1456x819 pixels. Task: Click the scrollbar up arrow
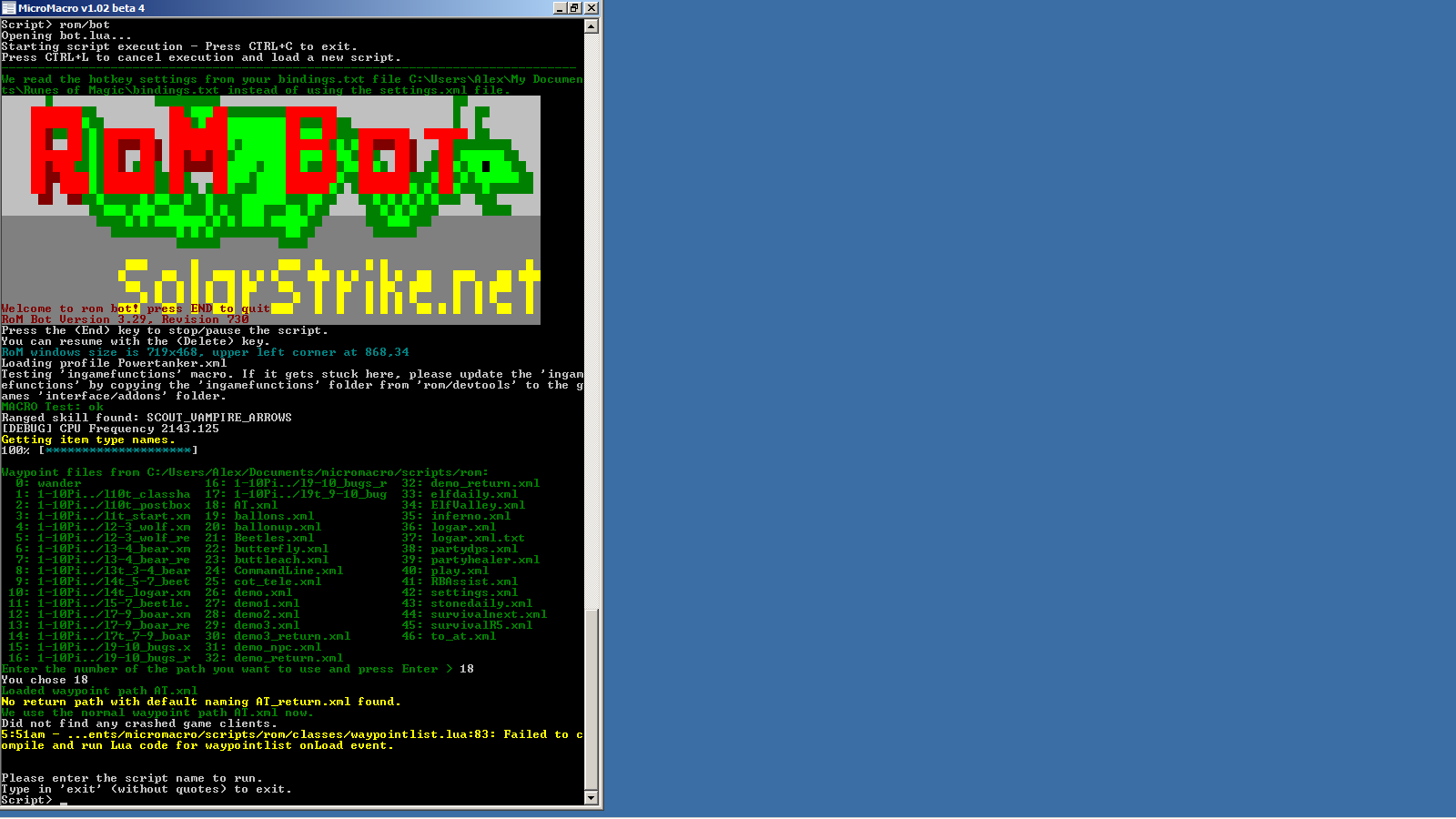(591, 26)
